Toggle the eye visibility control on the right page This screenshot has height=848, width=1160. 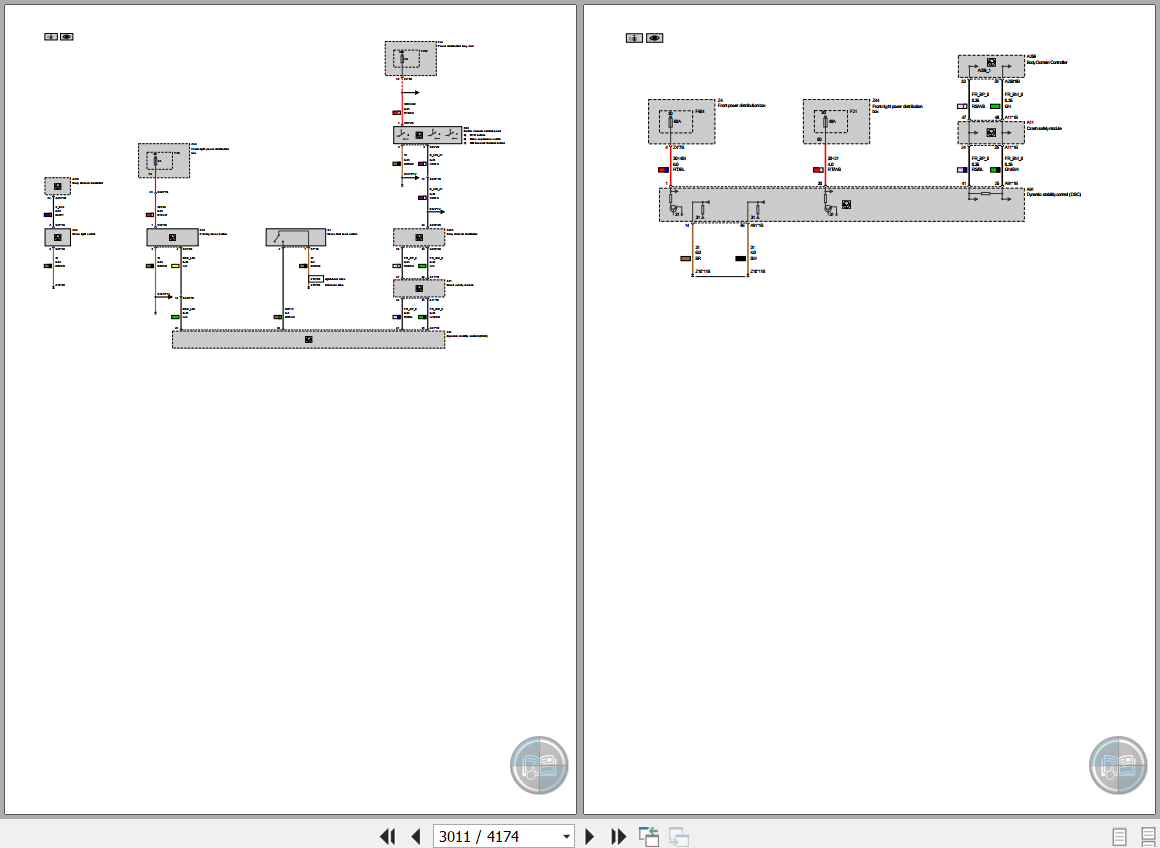tap(656, 38)
